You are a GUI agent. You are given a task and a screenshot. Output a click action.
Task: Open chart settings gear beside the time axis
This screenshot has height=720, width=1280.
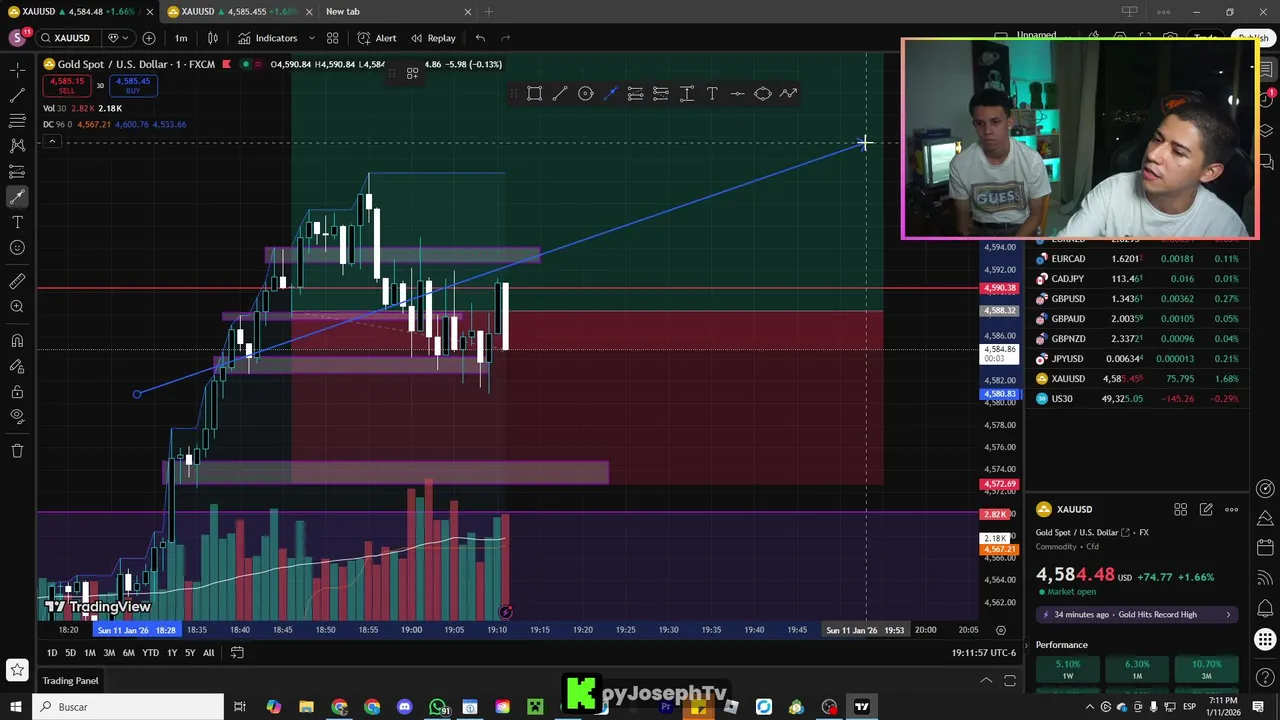pos(1000,630)
